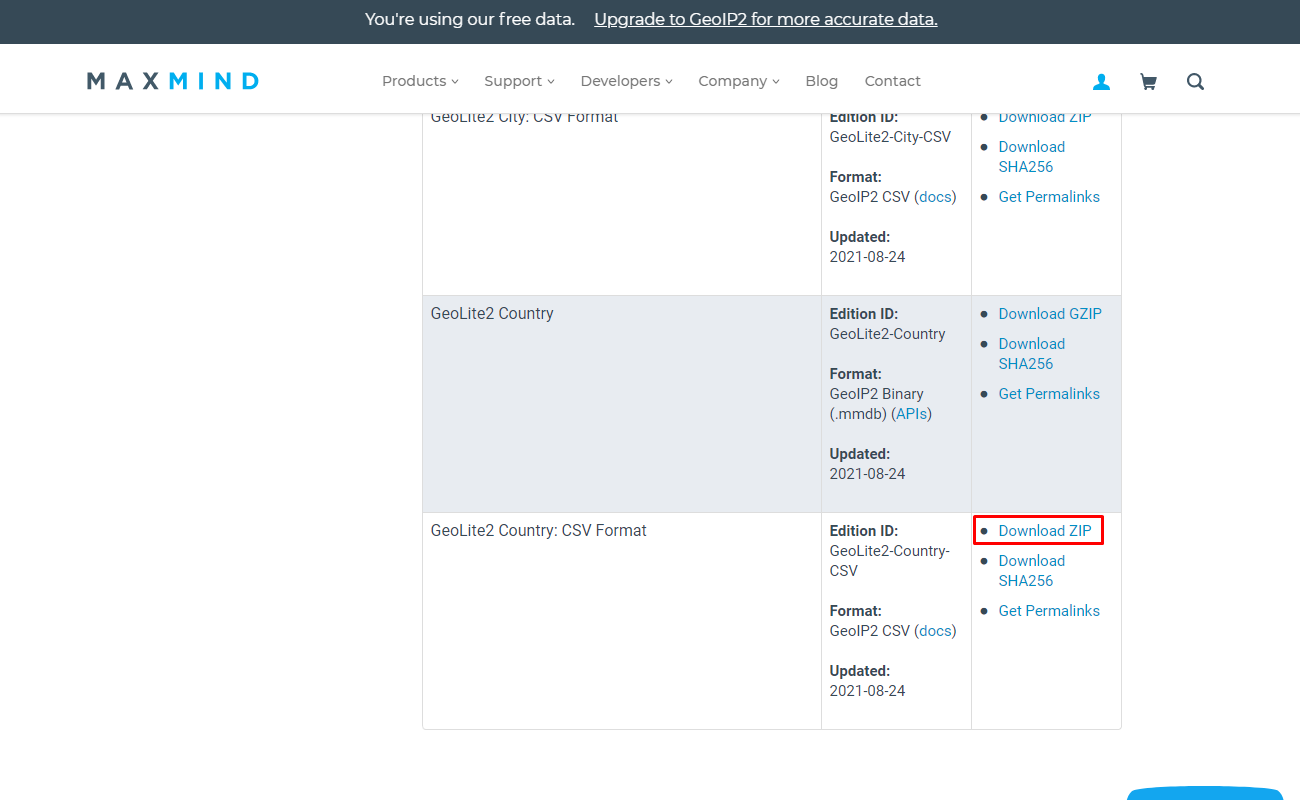Open the Developers dropdown menu

(x=626, y=81)
